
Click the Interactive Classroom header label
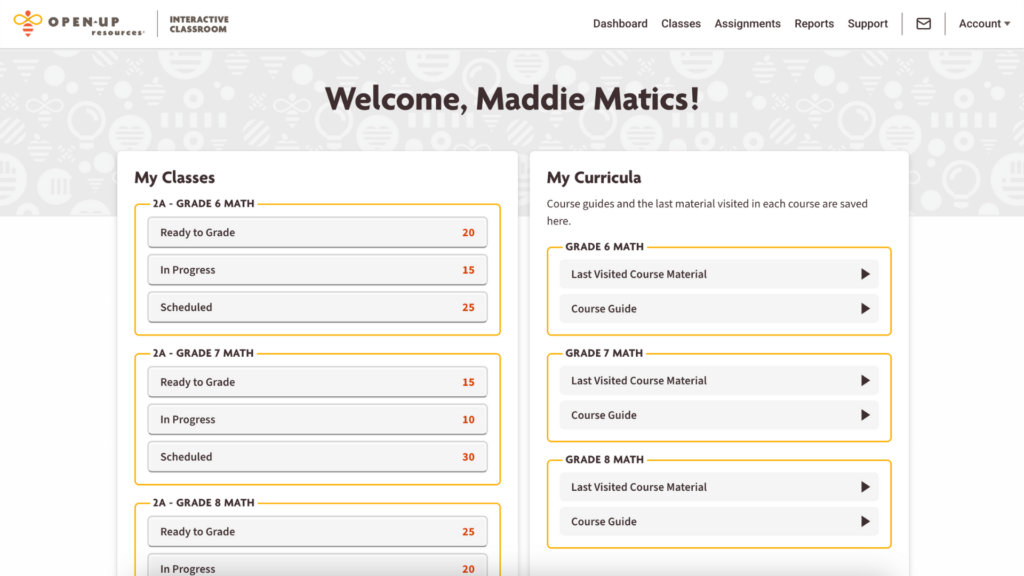click(199, 24)
